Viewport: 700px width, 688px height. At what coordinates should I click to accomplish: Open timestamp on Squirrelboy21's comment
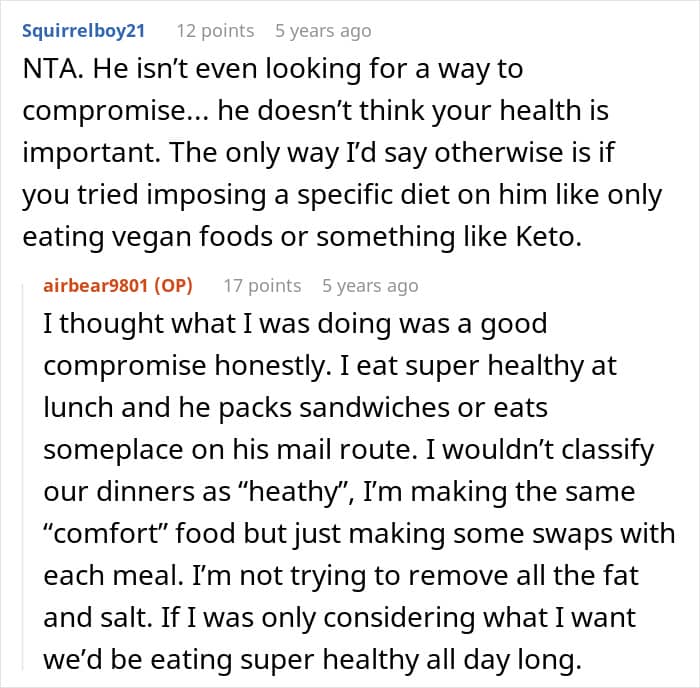(x=323, y=31)
